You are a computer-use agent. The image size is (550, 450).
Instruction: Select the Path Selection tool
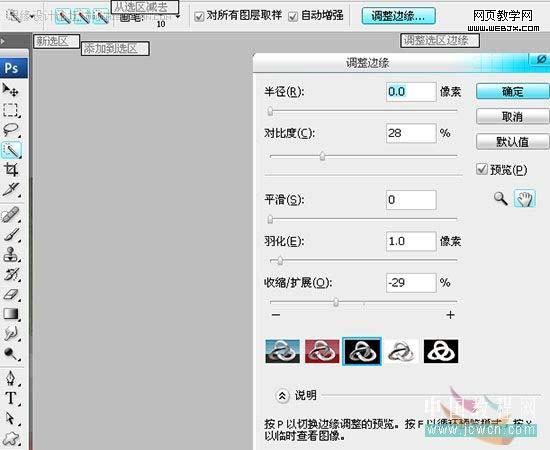(x=11, y=418)
